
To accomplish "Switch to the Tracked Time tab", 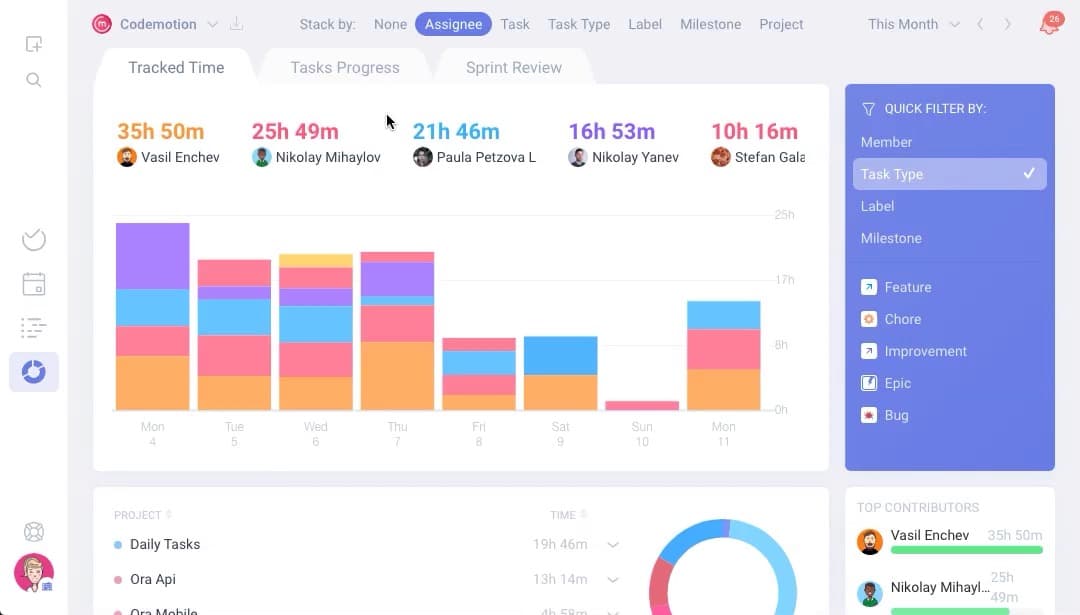I will point(176,67).
